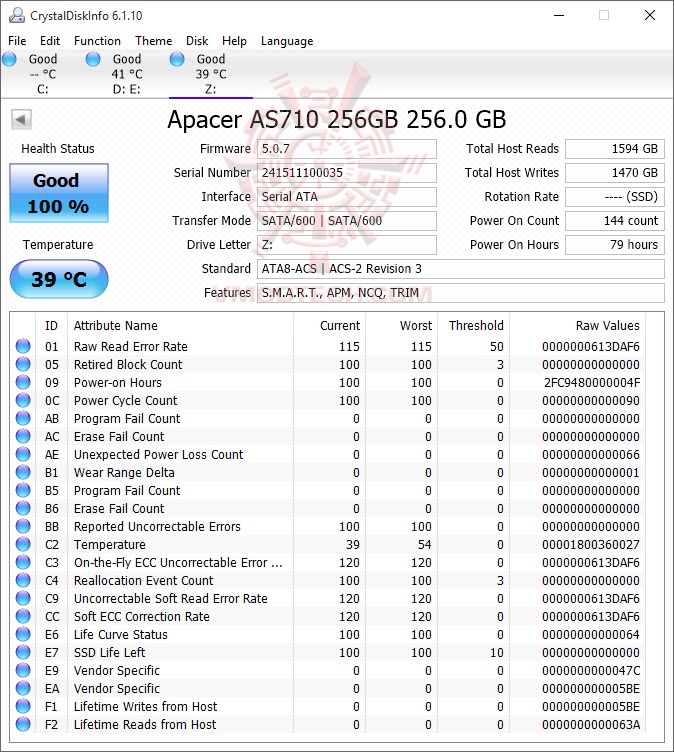Click Rotation Rate value ---- (SSD)
Screen dimensions: 674x752
615,197
